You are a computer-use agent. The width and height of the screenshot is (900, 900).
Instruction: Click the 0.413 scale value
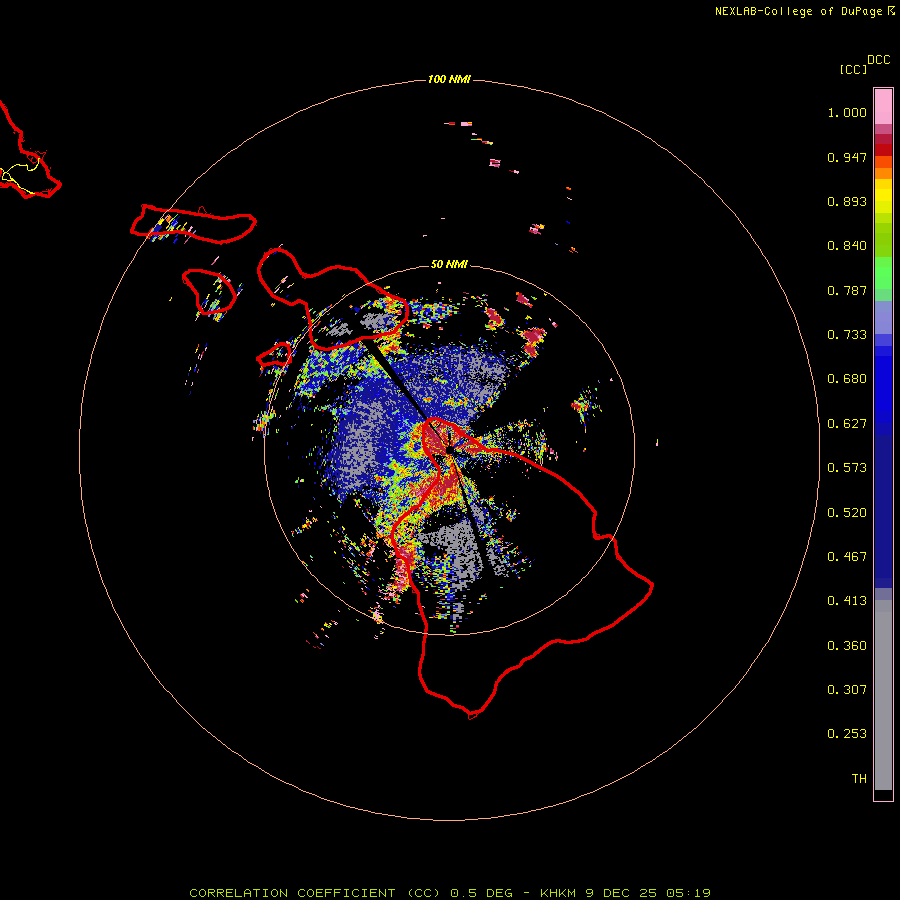(847, 601)
